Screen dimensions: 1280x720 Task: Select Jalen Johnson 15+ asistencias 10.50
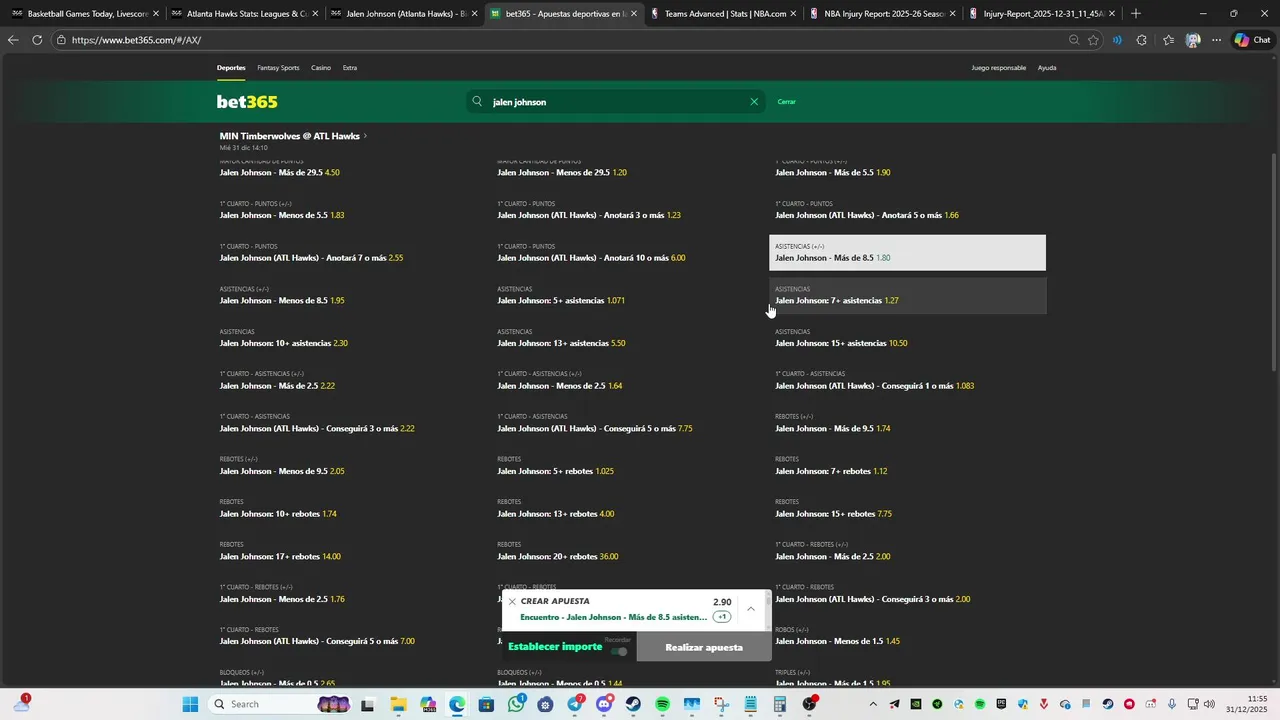(907, 338)
